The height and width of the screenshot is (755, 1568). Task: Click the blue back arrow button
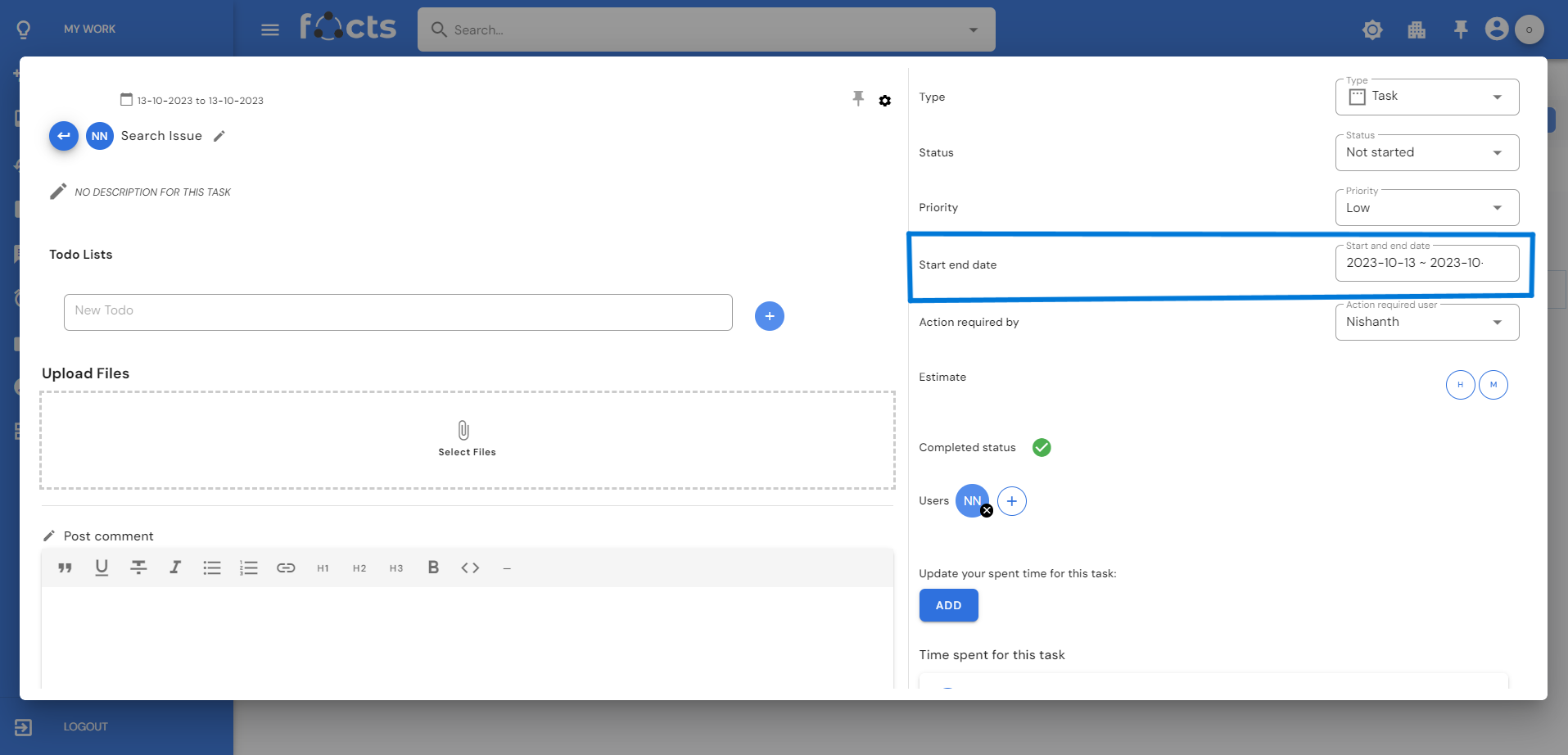tap(64, 136)
